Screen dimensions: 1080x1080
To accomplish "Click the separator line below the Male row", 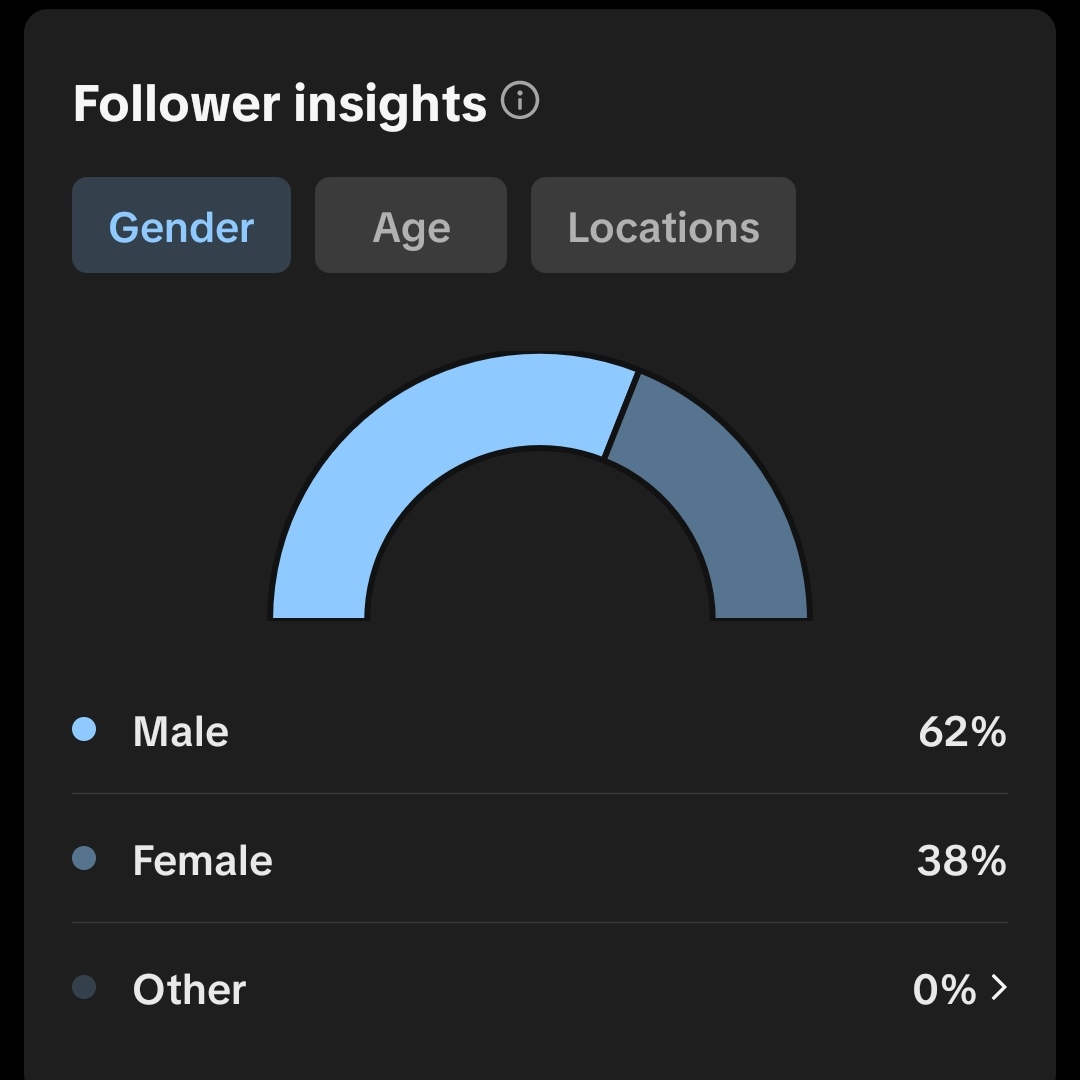I will click(x=540, y=793).
